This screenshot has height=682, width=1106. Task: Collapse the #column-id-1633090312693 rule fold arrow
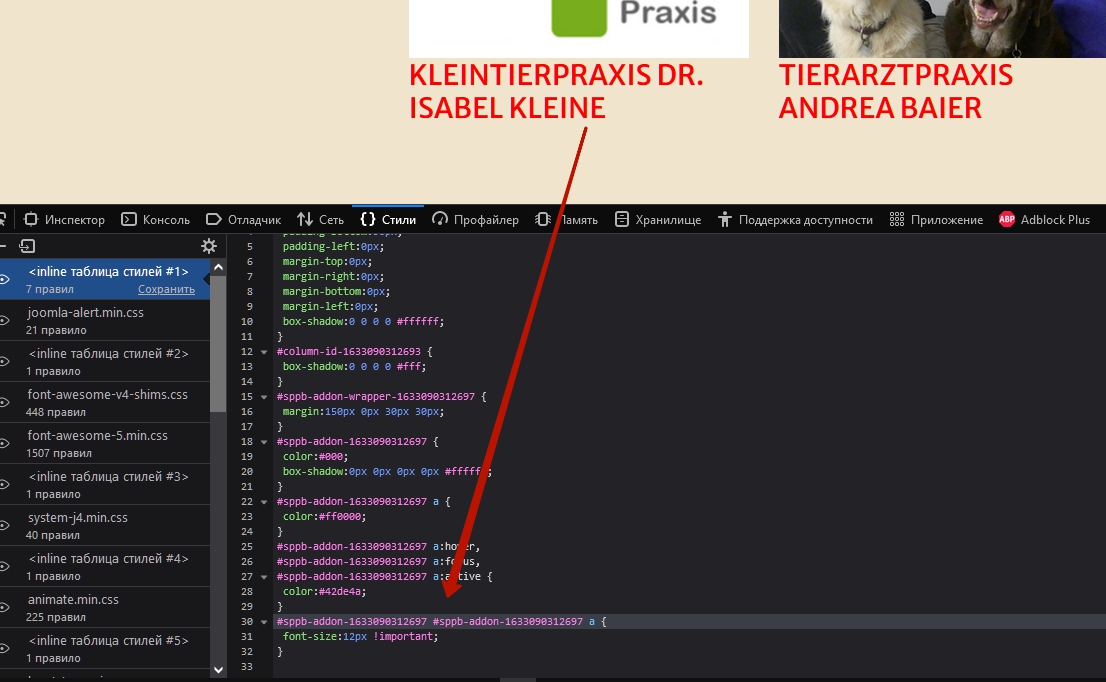[x=266, y=352]
